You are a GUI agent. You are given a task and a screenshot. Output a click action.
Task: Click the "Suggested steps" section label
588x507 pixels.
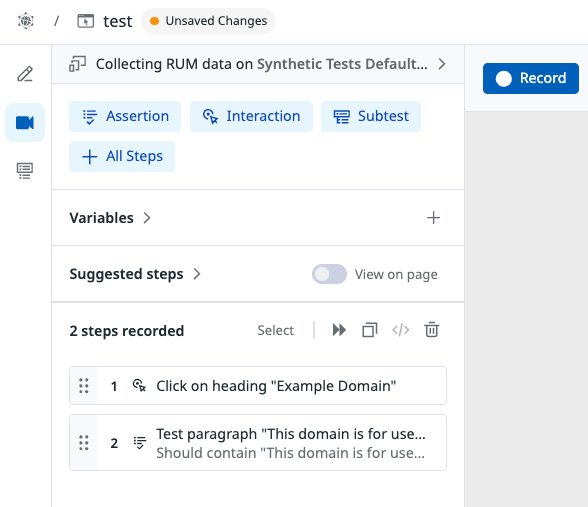126,274
